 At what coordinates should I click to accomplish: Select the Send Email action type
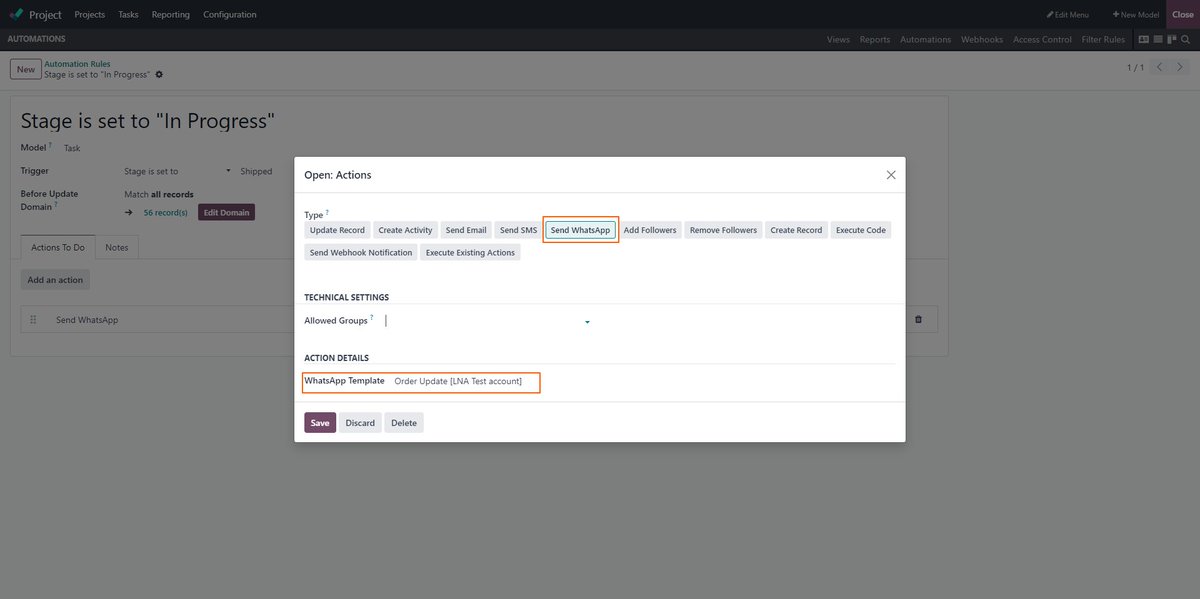[x=466, y=230]
